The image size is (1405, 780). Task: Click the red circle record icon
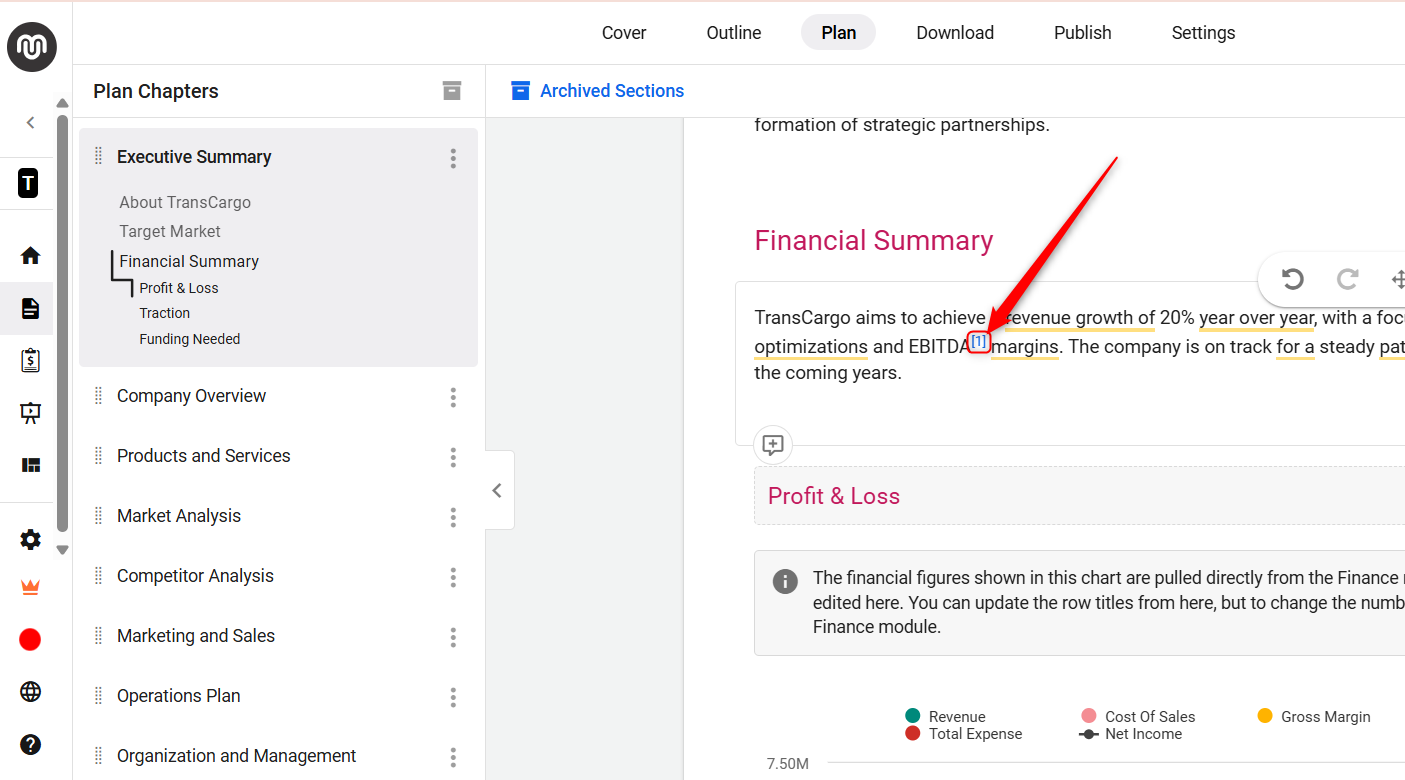pos(30,639)
